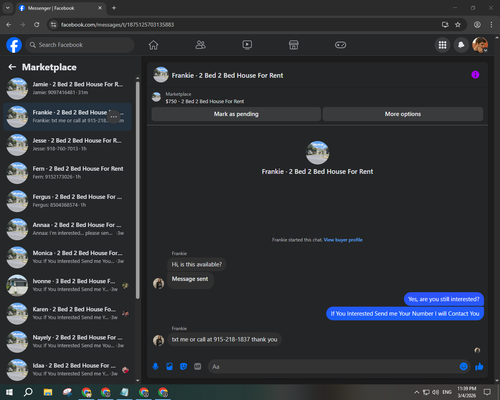Open the account profile picture menu
The width and height of the screenshot is (500, 400).
pyautogui.click(x=480, y=45)
